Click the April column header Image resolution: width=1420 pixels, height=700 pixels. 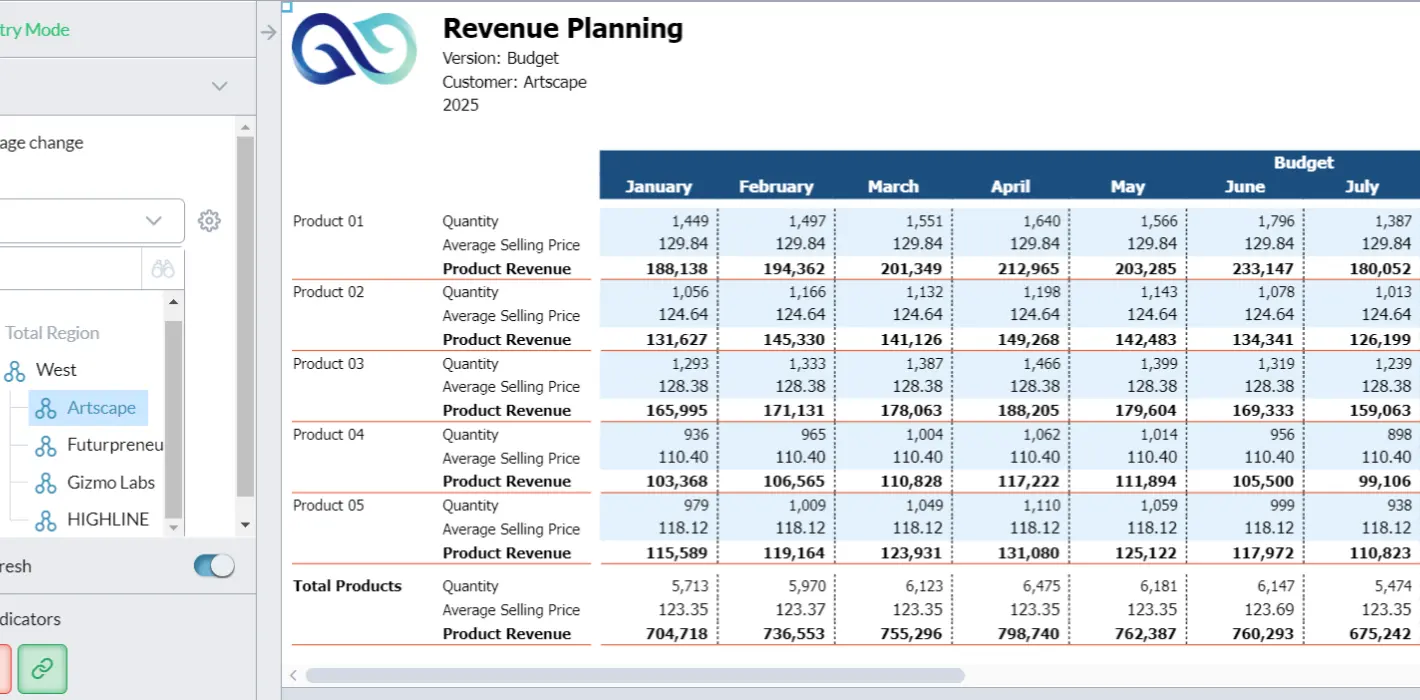point(1010,186)
